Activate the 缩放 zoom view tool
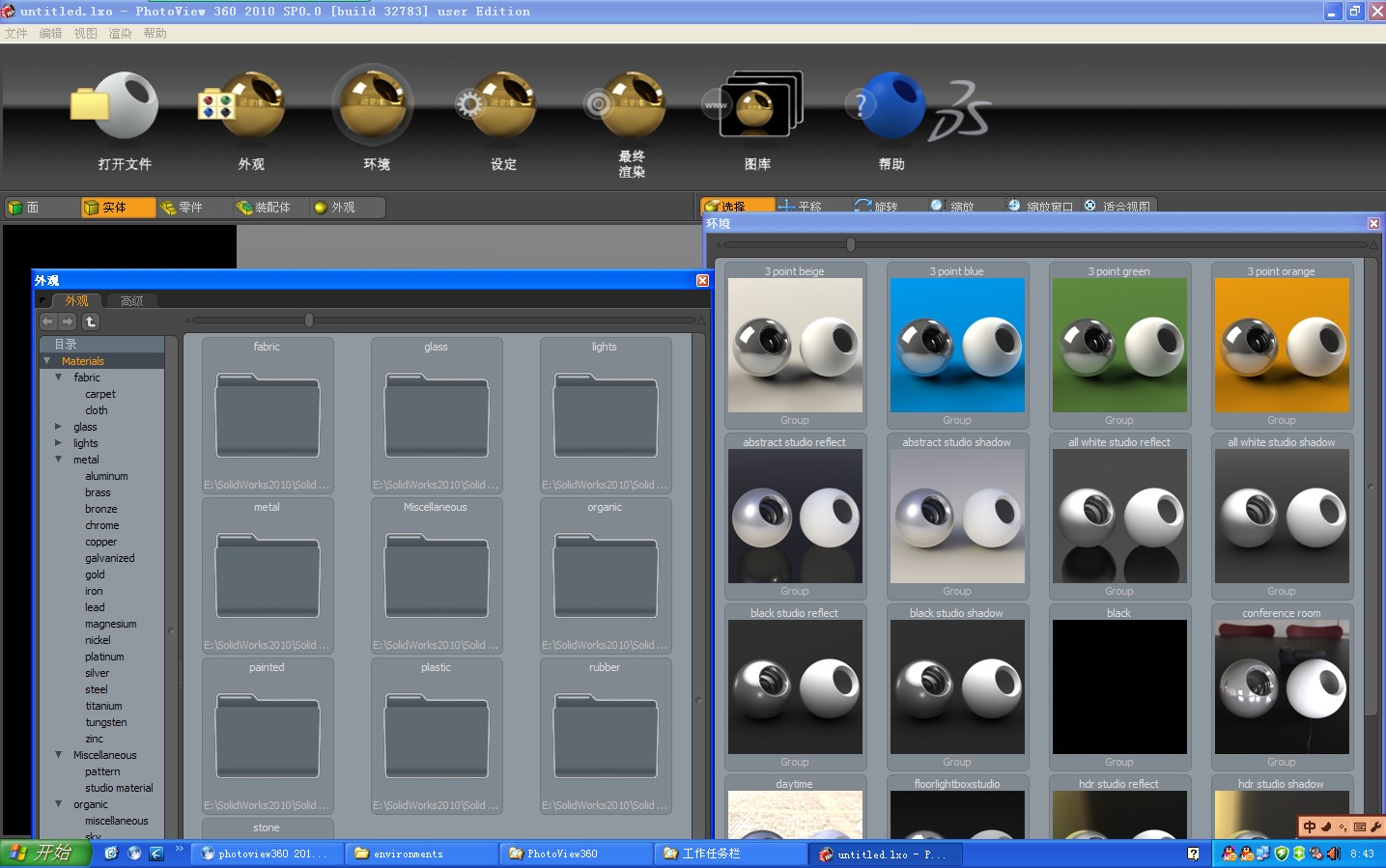This screenshot has width=1386, height=868. coord(964,206)
